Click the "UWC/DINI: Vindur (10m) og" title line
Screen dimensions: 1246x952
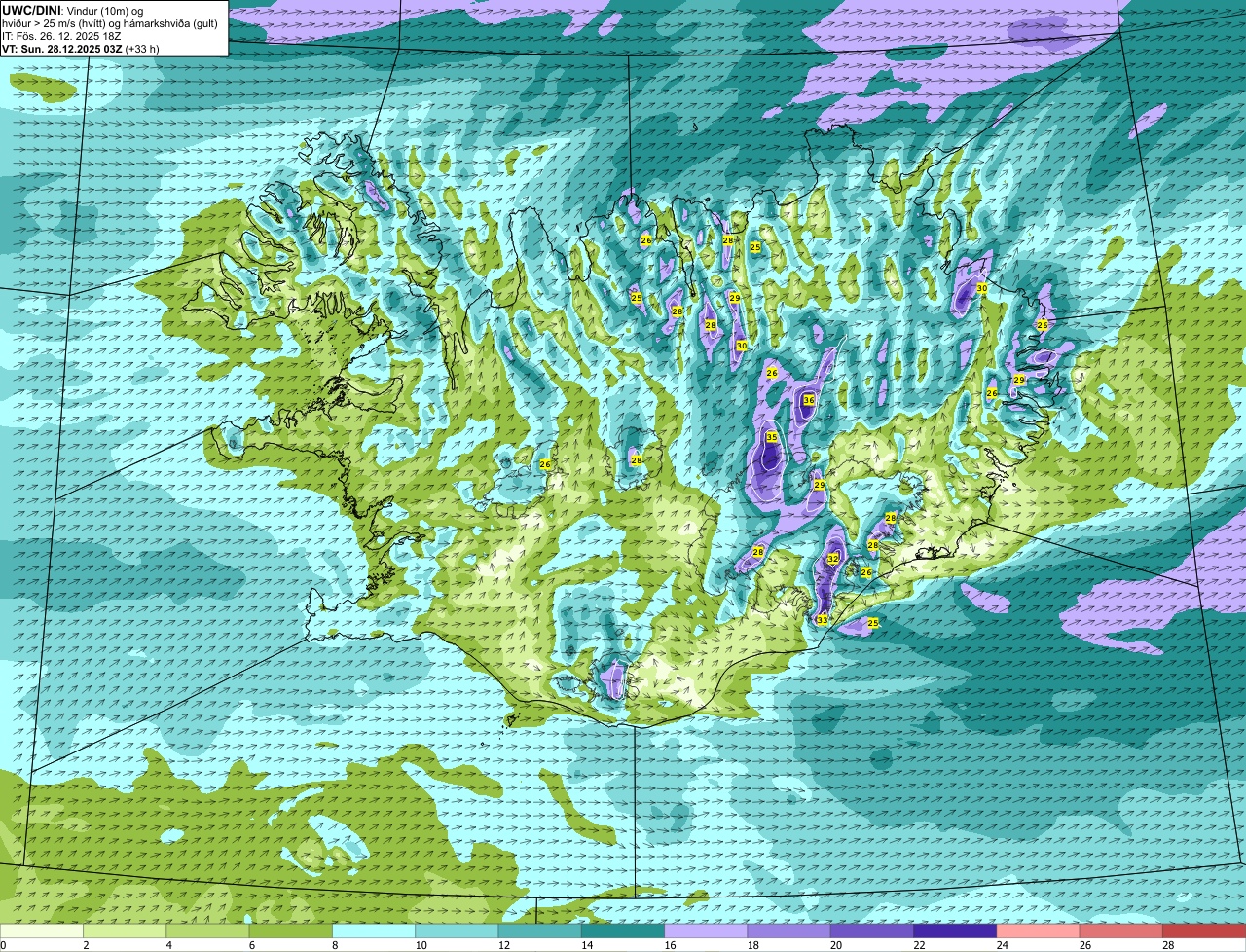click(x=73, y=10)
